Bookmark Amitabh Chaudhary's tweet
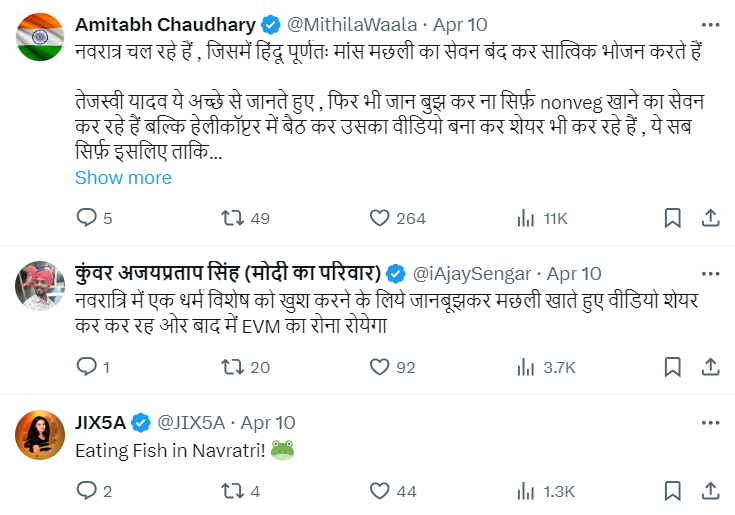This screenshot has width=735, height=515. (x=673, y=218)
